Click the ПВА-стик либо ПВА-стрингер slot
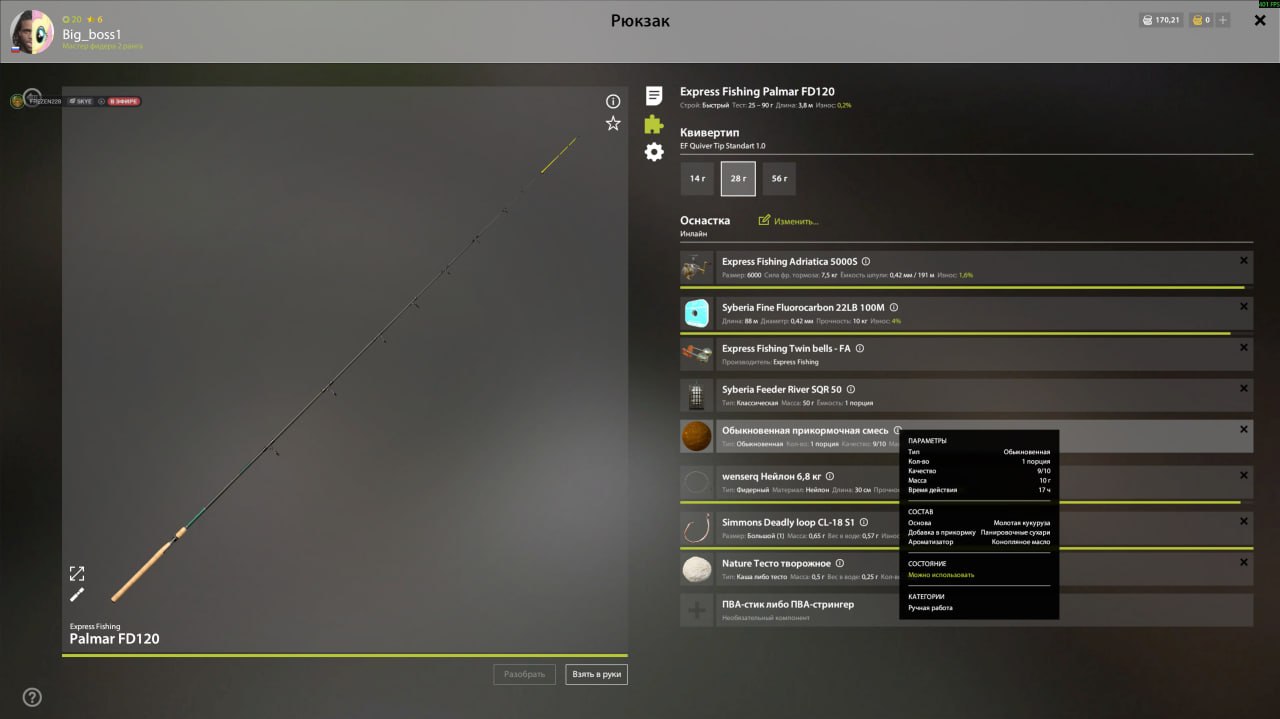 966,610
